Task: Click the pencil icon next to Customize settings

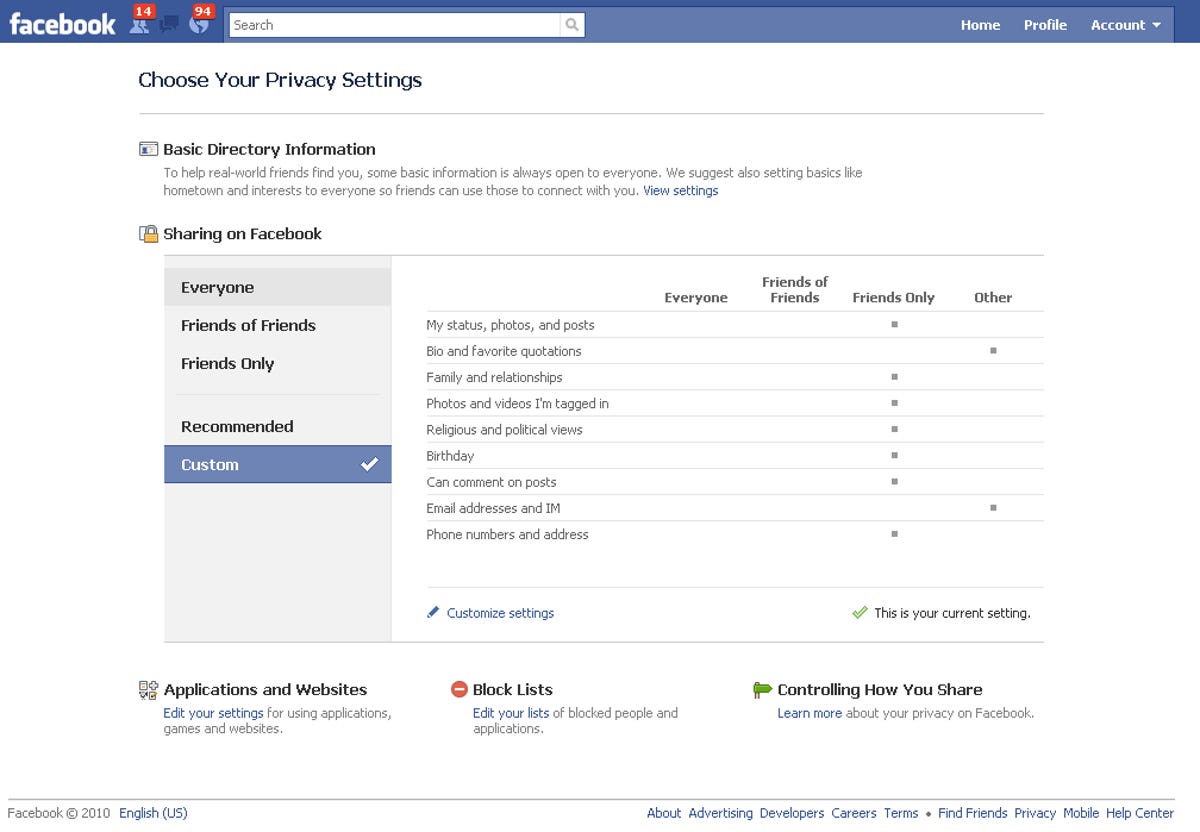Action: tap(433, 613)
